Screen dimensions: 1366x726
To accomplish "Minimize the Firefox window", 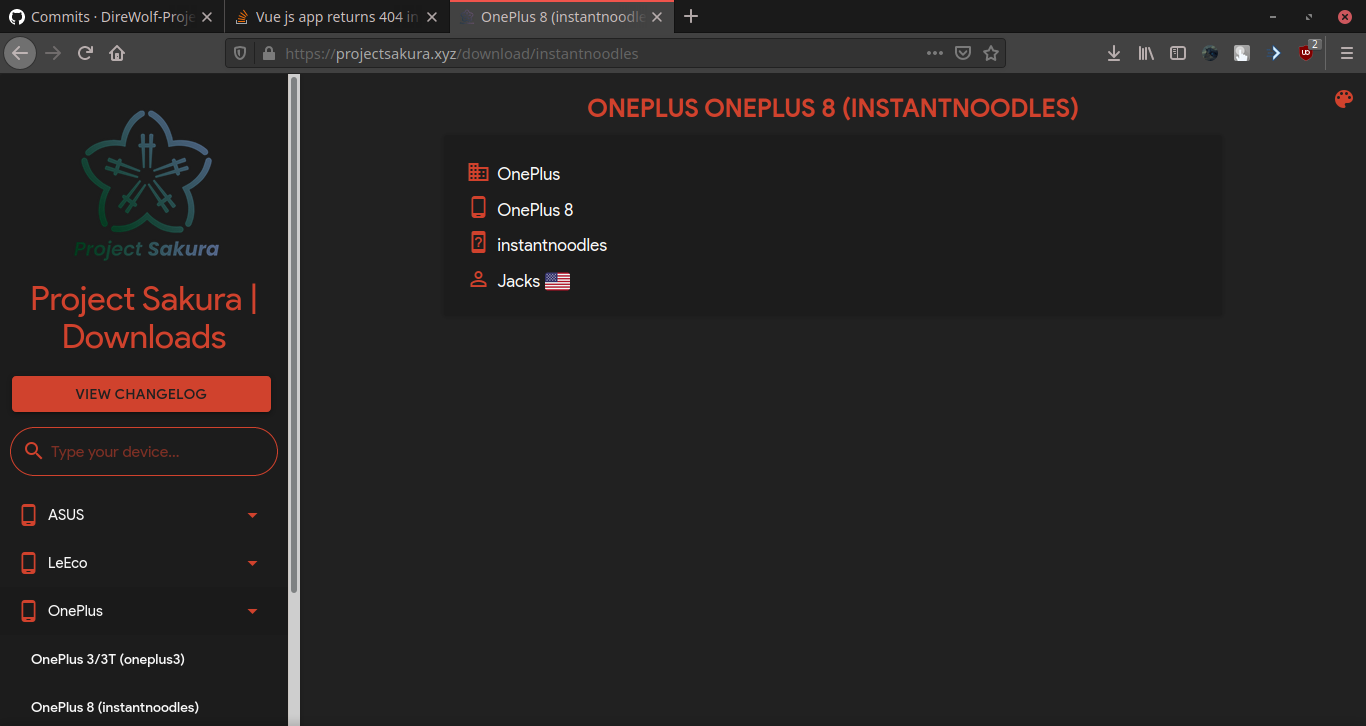I will coord(1273,17).
